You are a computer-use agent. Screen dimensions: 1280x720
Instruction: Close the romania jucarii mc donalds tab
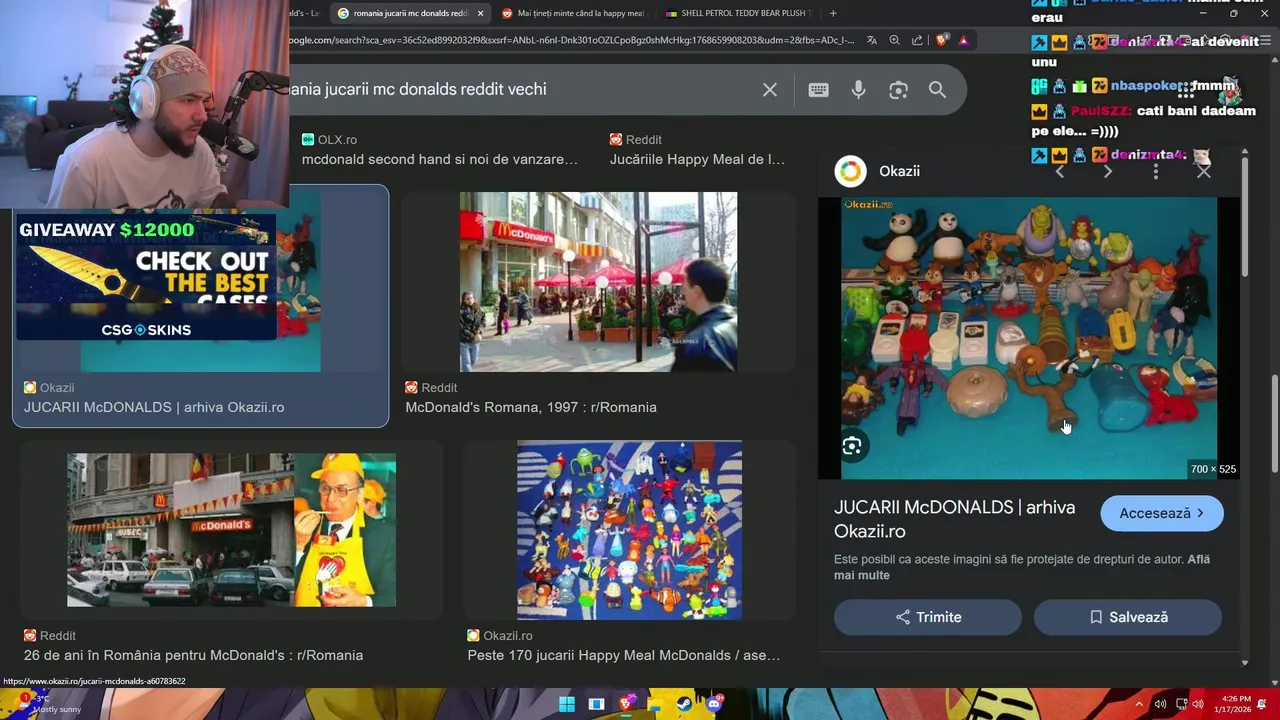[480, 13]
